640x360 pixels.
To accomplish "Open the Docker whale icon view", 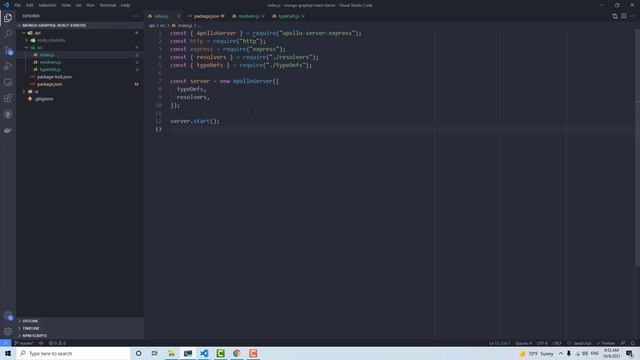I will point(8,130).
